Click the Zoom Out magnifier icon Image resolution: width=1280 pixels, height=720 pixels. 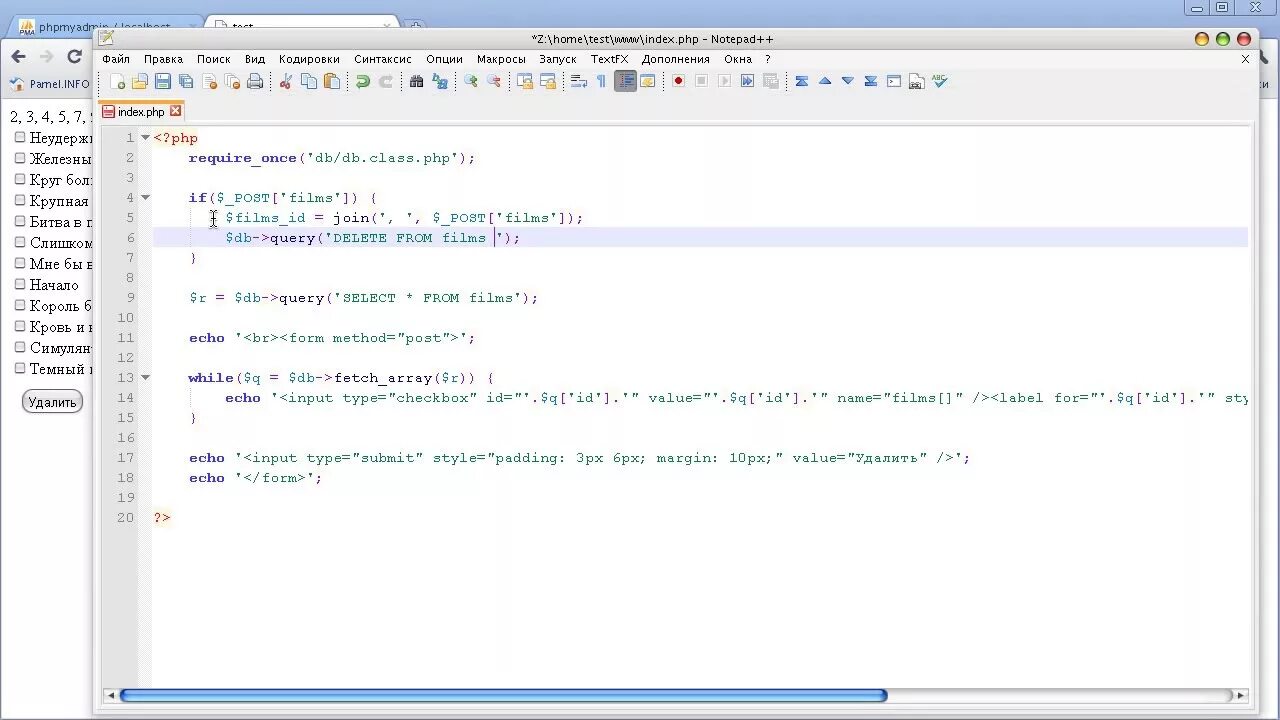pyautogui.click(x=494, y=82)
